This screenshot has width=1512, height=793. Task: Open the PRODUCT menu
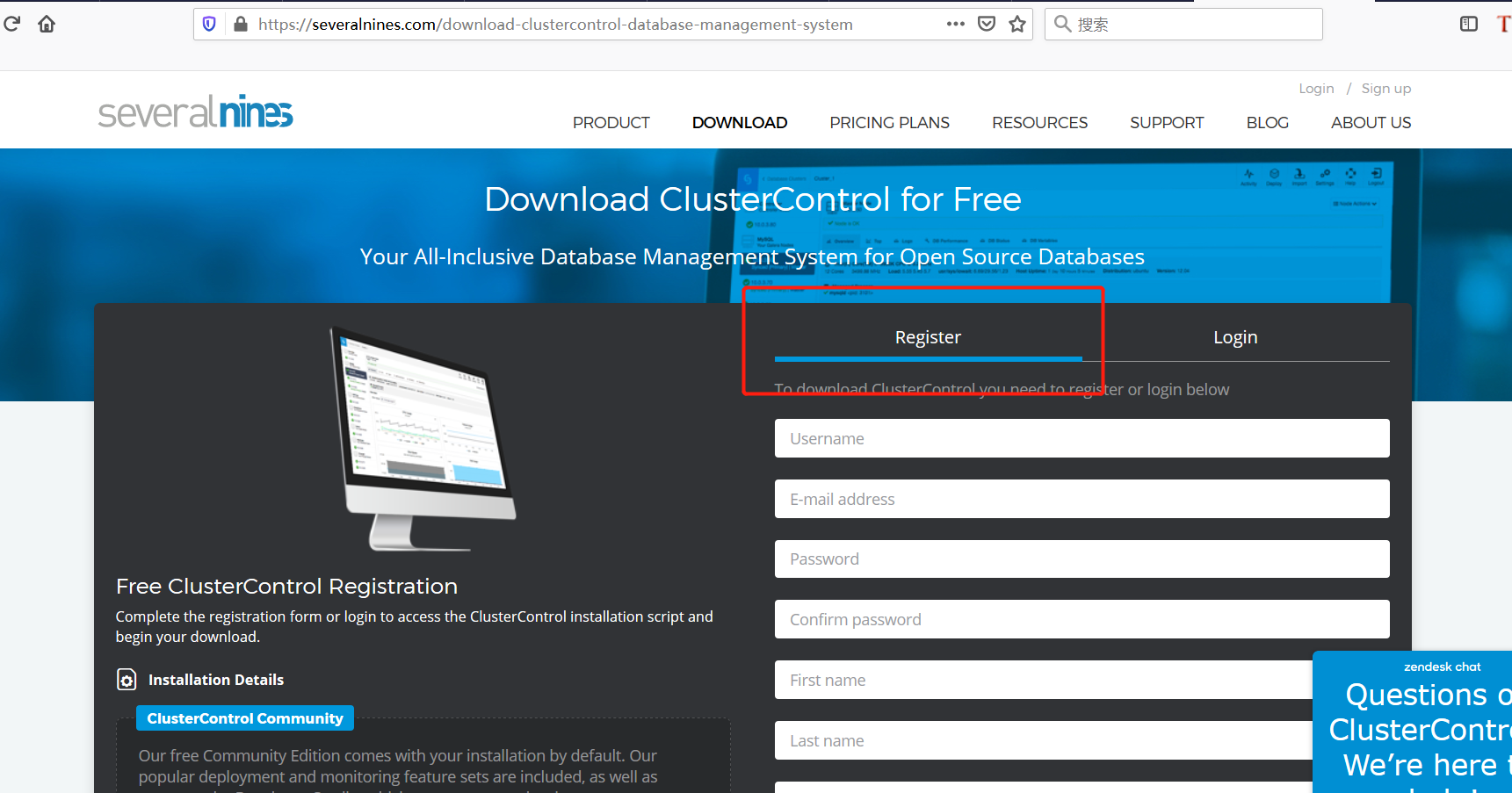(x=611, y=123)
